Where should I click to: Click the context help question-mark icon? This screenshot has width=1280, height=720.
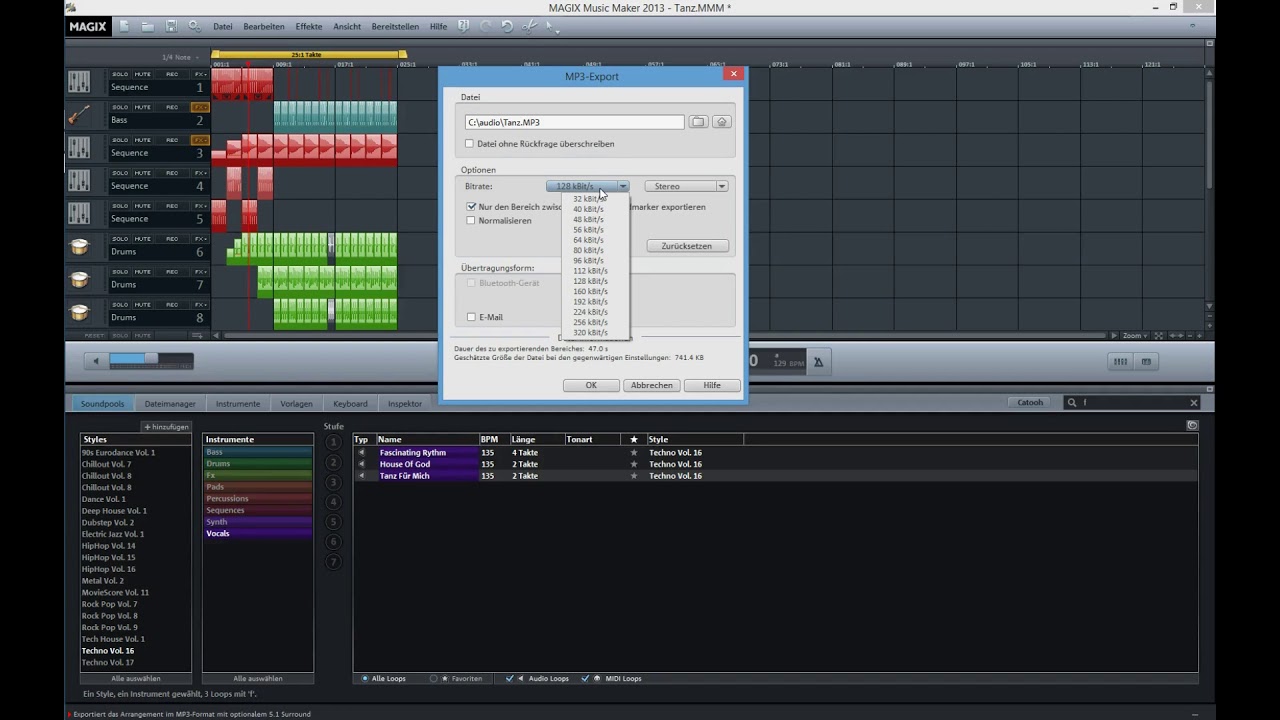(x=464, y=26)
